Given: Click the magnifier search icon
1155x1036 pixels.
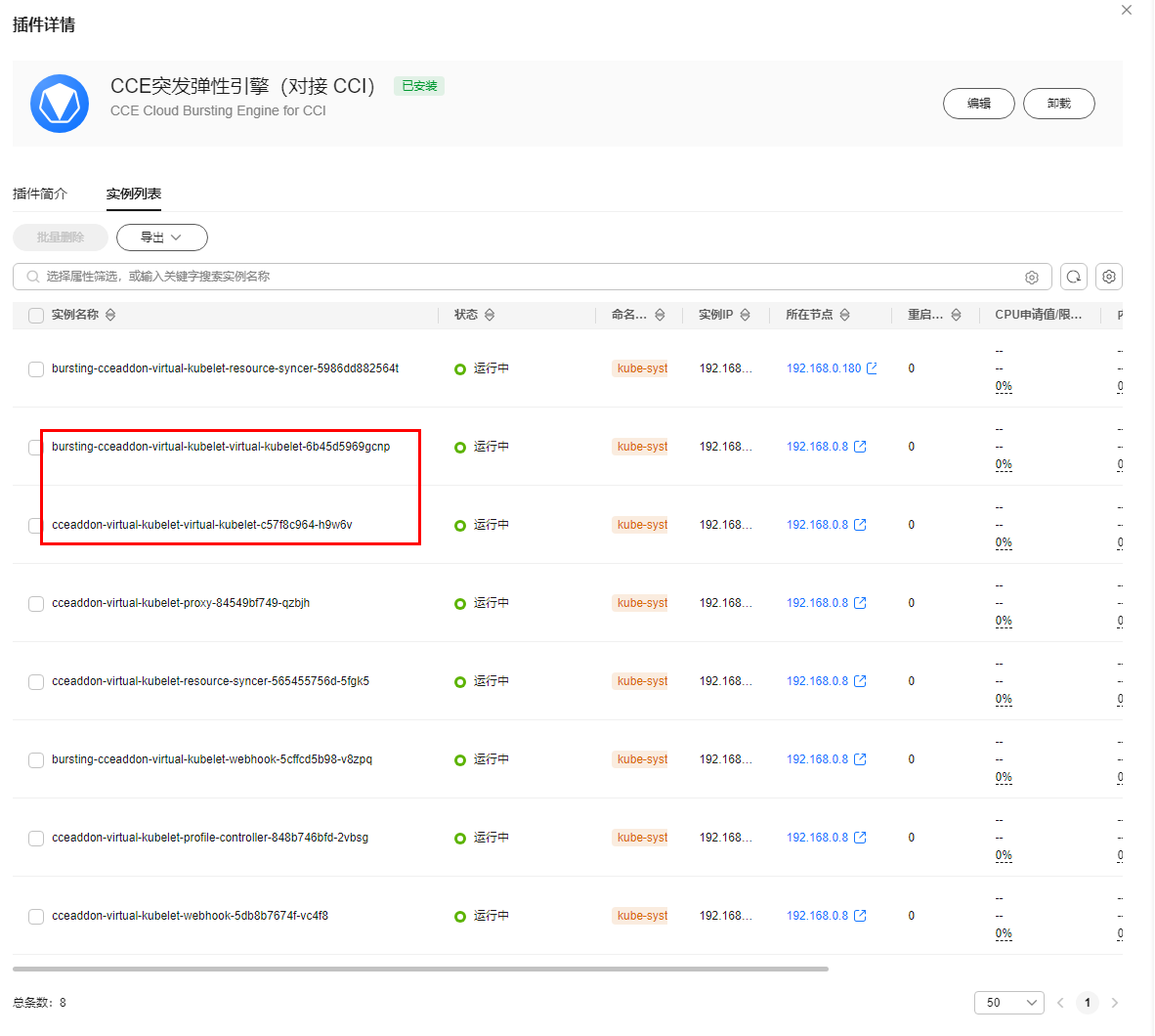Looking at the screenshot, I should click(x=32, y=277).
